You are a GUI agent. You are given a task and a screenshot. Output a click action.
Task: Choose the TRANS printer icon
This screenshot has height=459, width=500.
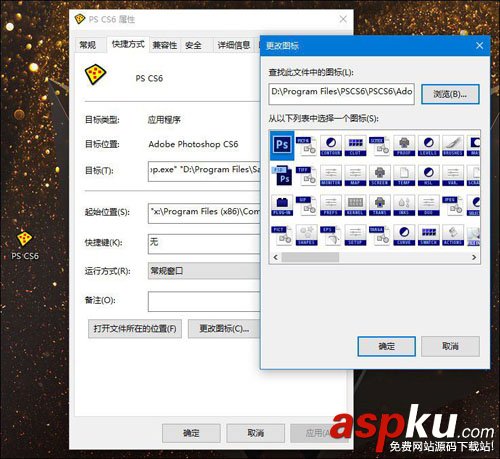click(380, 205)
